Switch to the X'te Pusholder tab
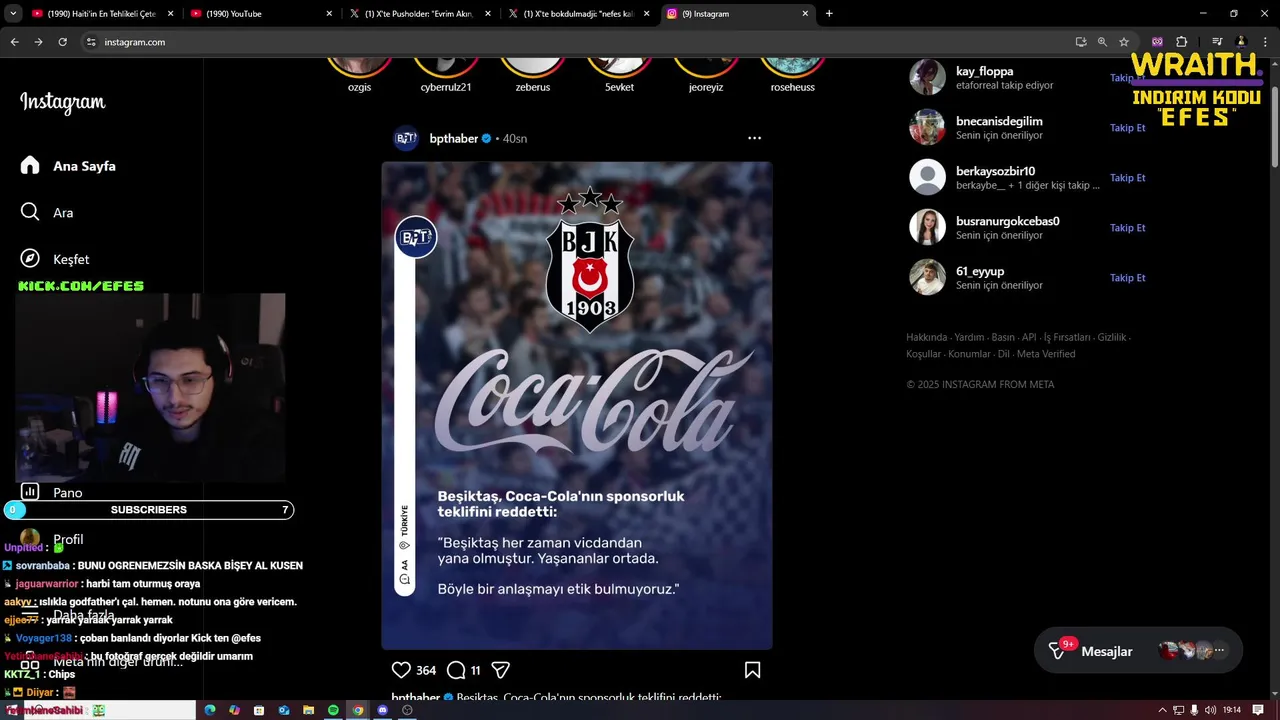Viewport: 1280px width, 720px height. point(419,14)
